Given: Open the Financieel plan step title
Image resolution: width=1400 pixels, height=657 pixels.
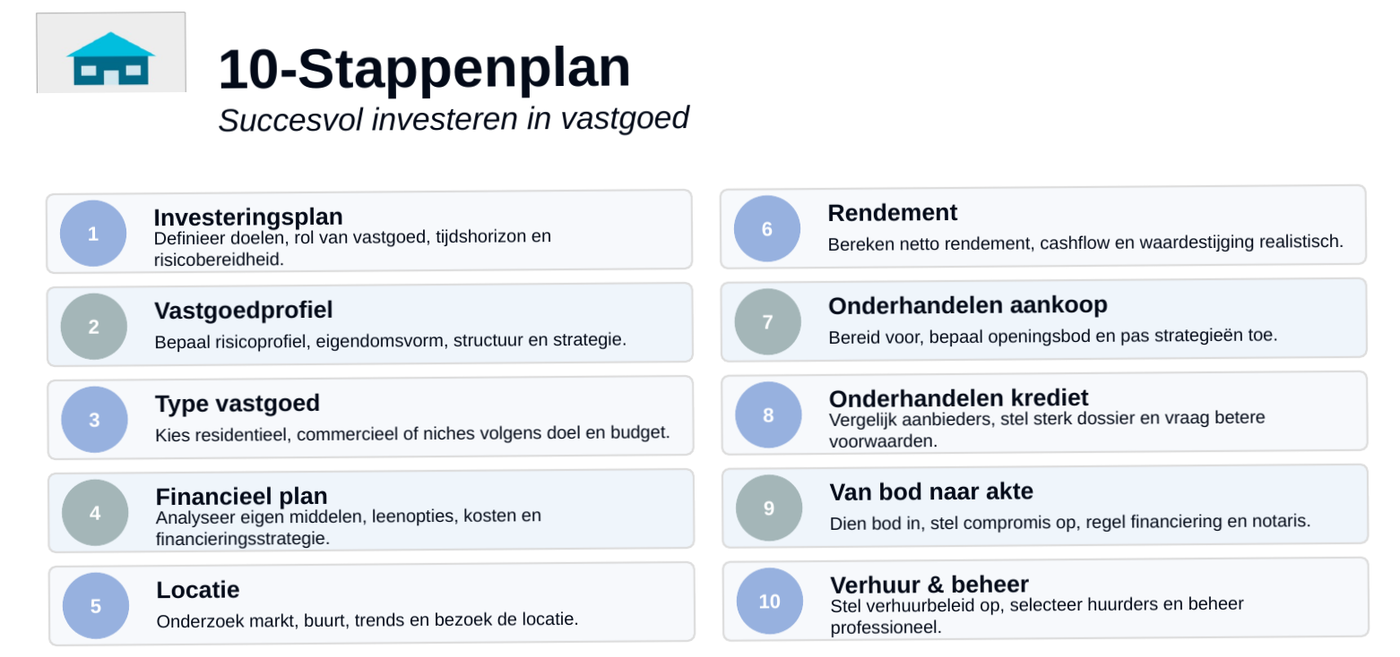Looking at the screenshot, I should coord(241,496).
